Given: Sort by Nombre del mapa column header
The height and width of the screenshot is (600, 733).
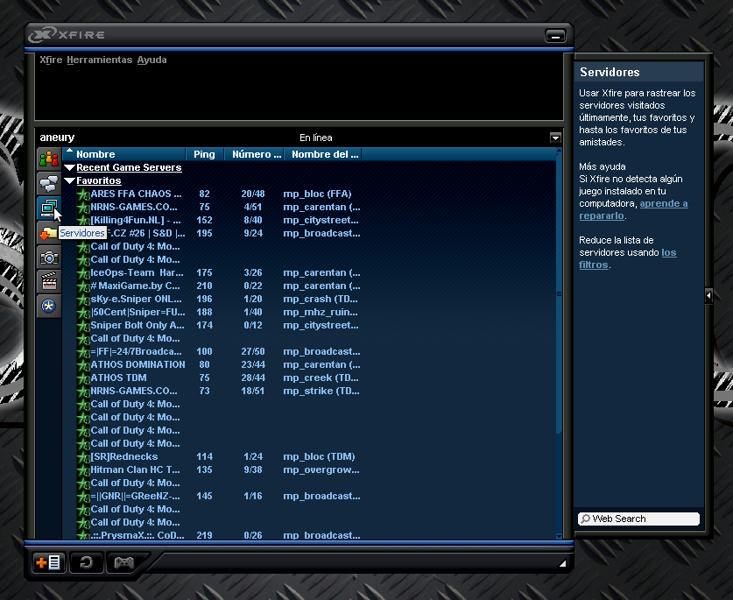Looking at the screenshot, I should (x=324, y=154).
